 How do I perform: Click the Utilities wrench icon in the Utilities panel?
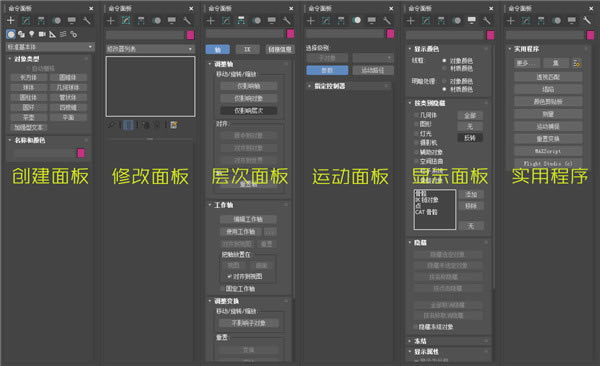[x=587, y=20]
